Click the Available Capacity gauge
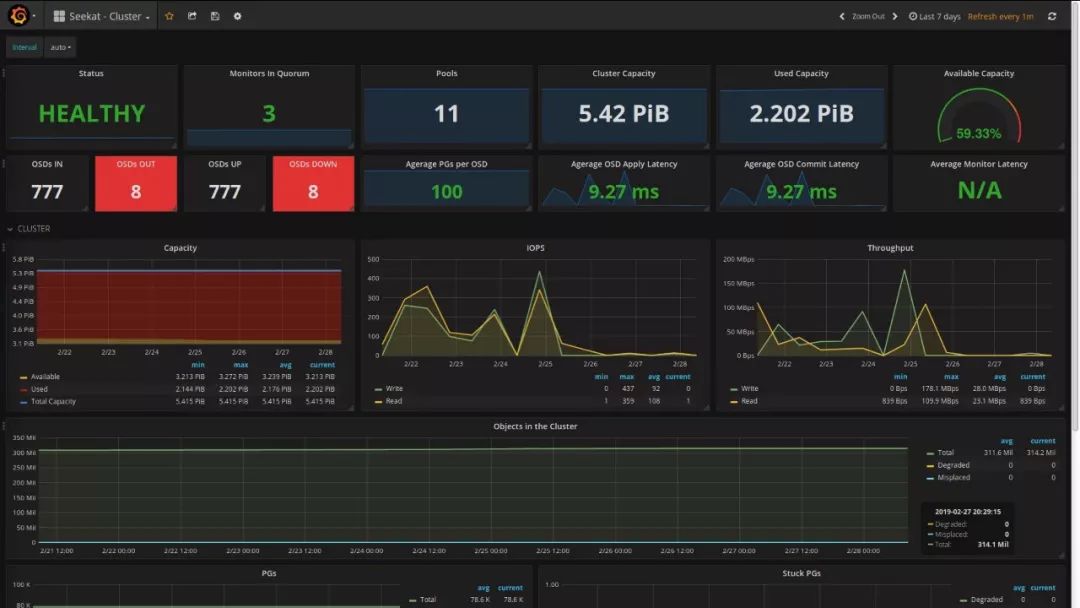Screen dimensions: 1080x608 pos(979,116)
